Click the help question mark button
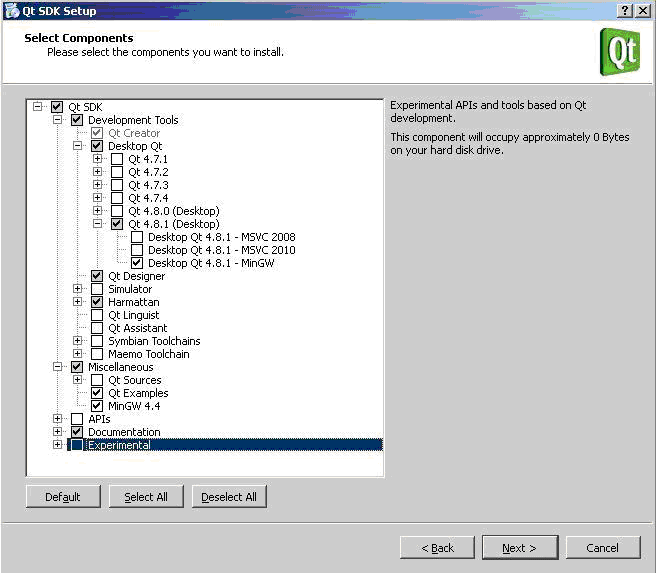656x573 pixels. point(625,10)
